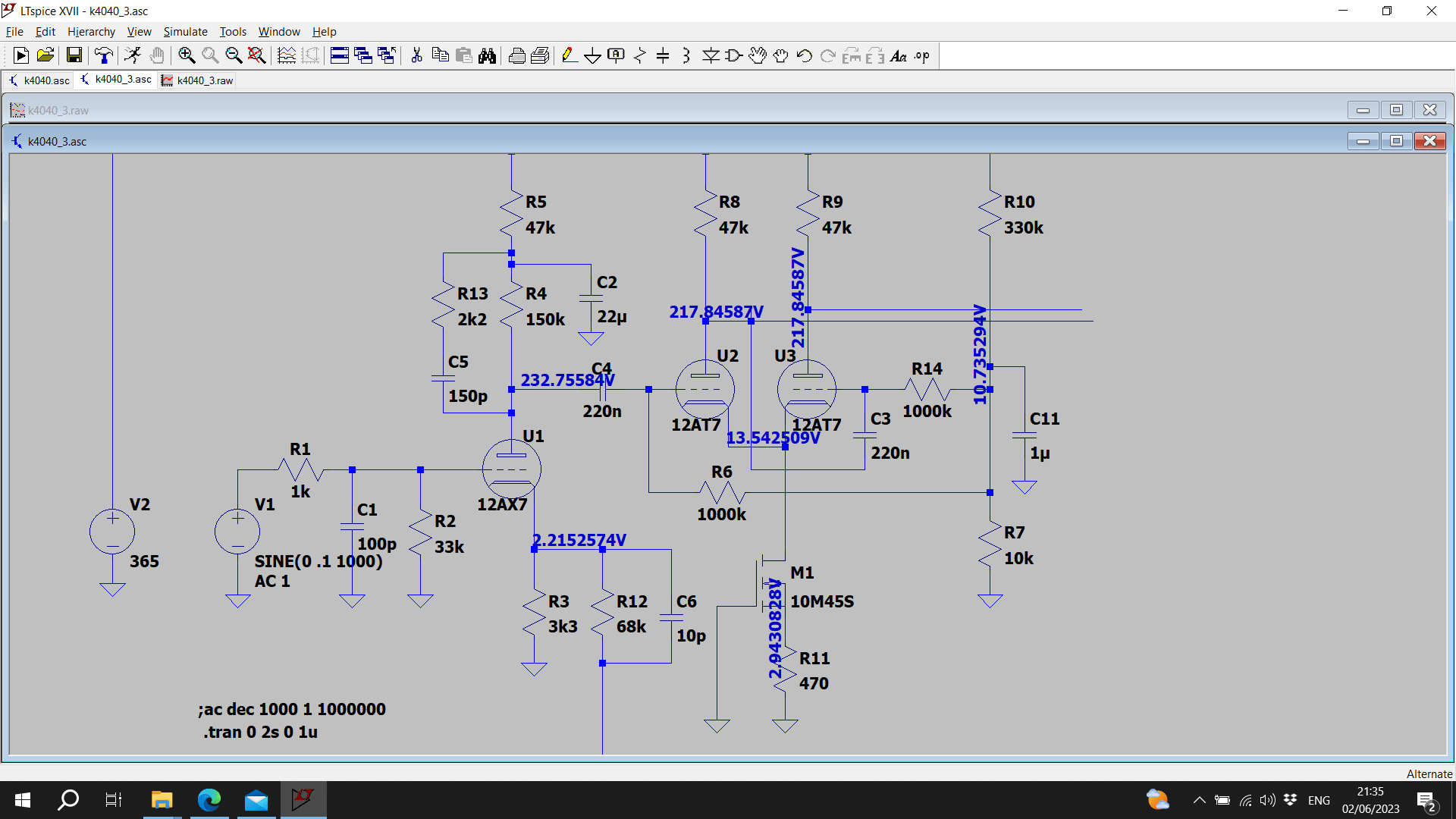Screen dimensions: 1456x819
Task: Open the Simulate menu
Action: (185, 31)
